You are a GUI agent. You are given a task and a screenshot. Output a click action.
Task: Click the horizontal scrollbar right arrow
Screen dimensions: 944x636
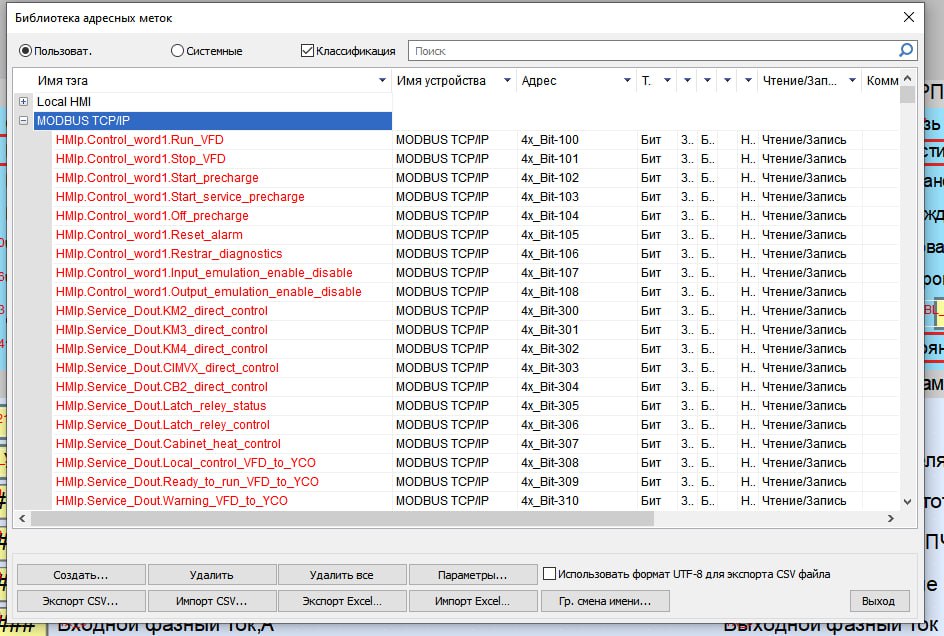pos(891,518)
